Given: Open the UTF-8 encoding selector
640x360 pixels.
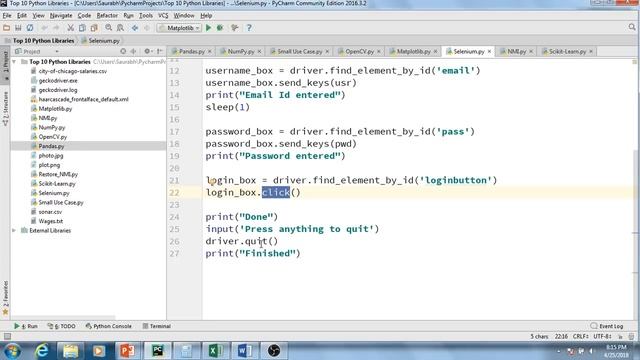Looking at the screenshot, I should (x=602, y=337).
